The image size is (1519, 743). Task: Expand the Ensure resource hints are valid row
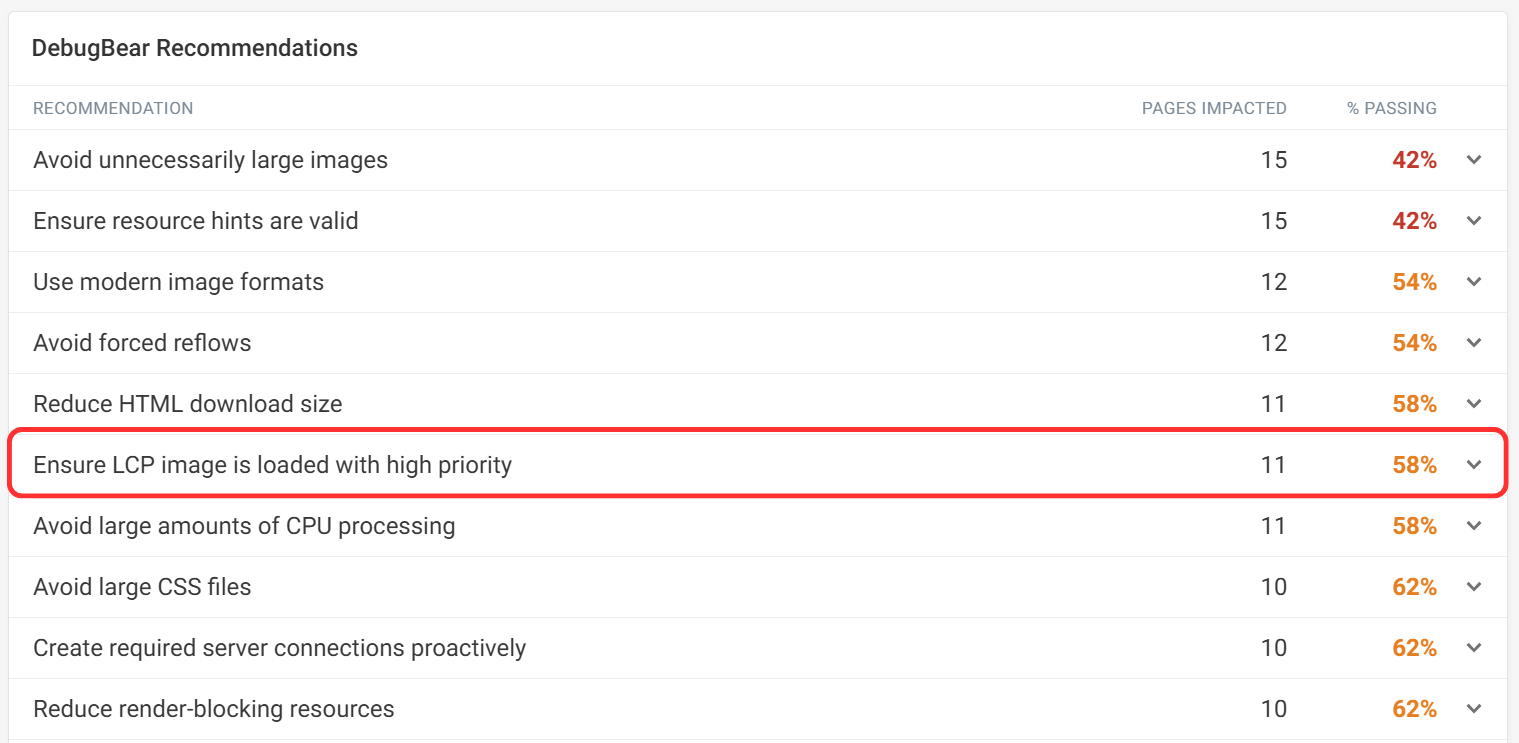pyautogui.click(x=1473, y=221)
